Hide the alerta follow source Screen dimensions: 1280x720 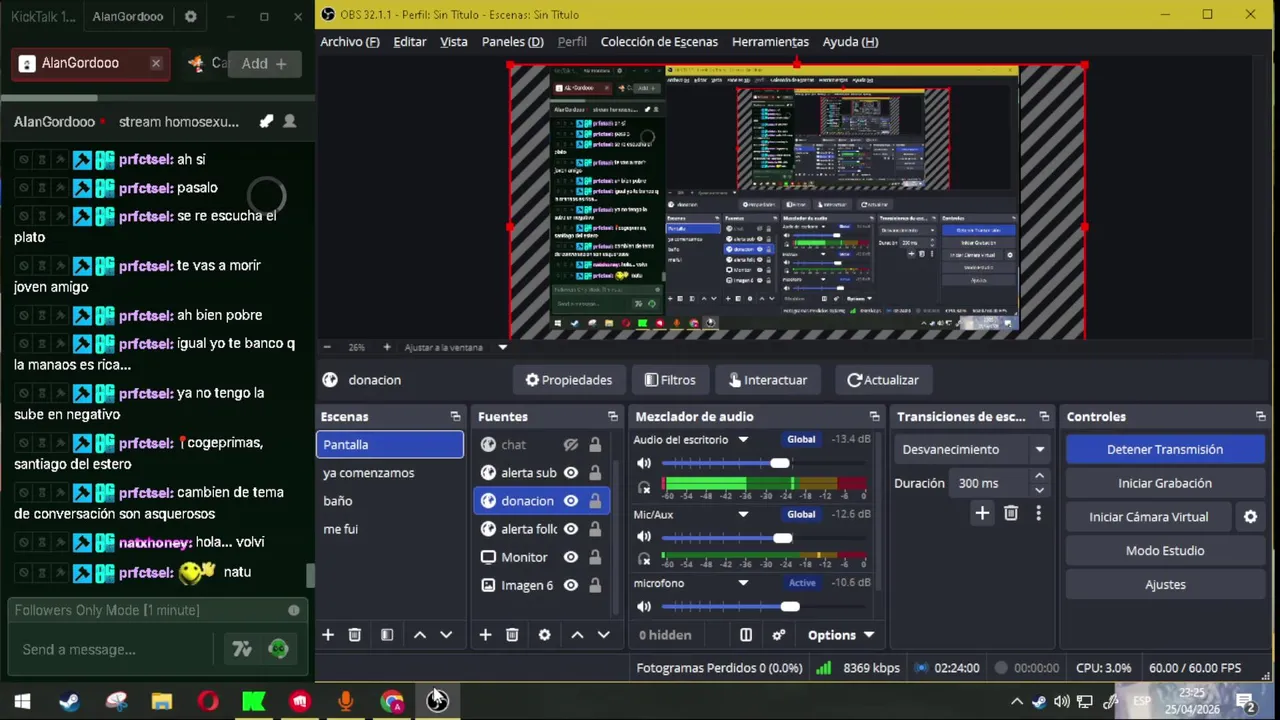point(571,529)
